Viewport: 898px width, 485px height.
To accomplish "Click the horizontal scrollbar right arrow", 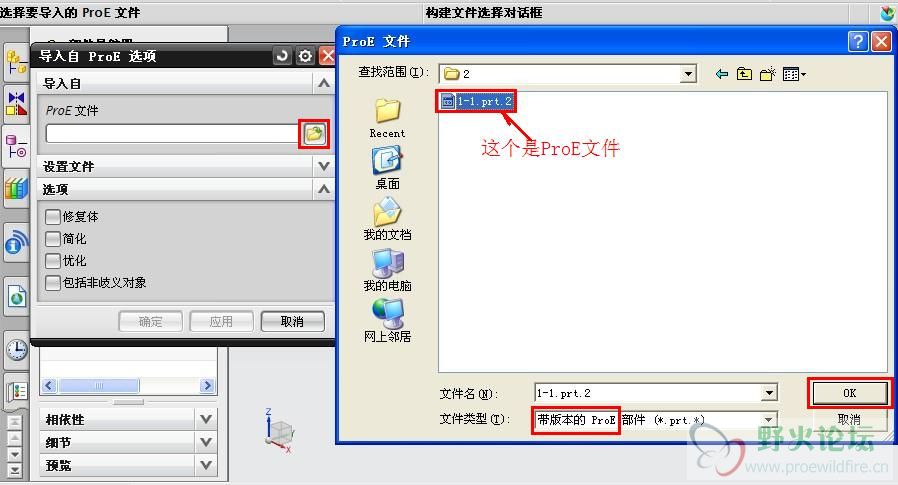I will coord(207,386).
